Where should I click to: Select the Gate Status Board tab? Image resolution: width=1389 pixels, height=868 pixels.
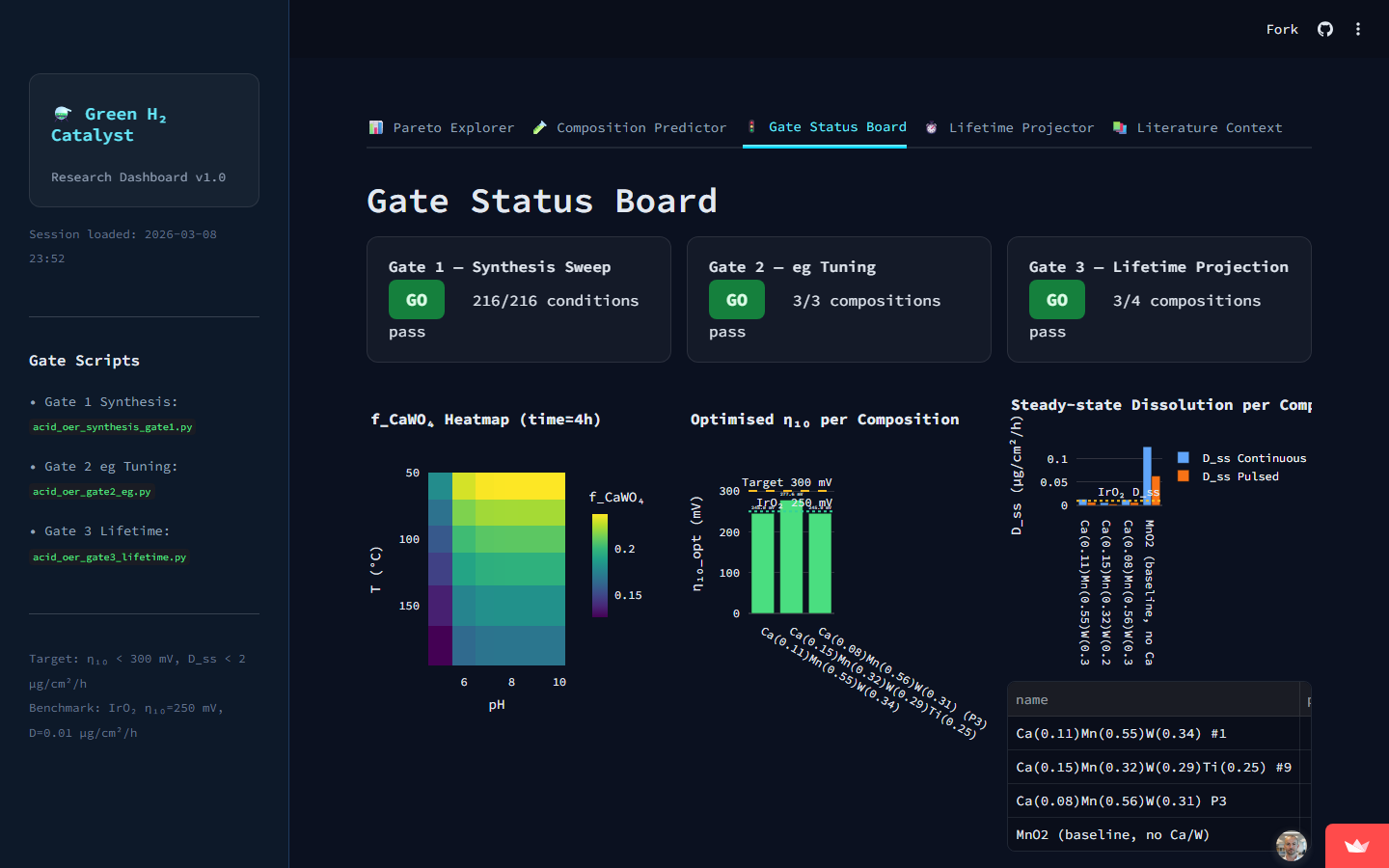pos(826,127)
